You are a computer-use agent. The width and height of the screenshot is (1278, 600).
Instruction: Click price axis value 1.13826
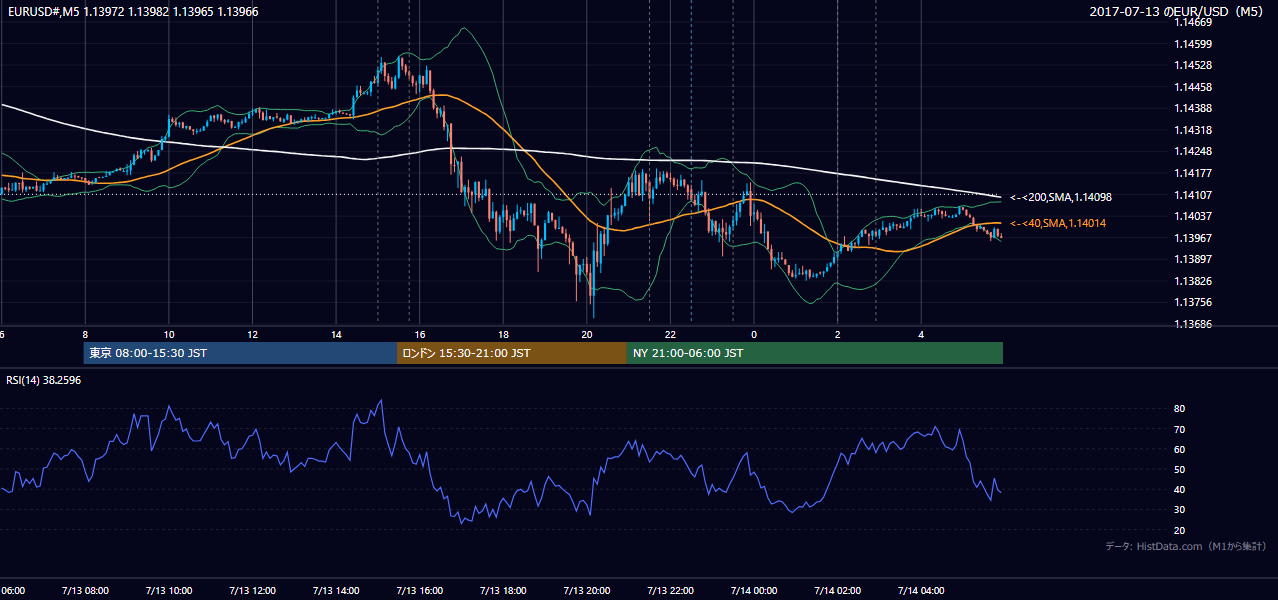(1193, 281)
